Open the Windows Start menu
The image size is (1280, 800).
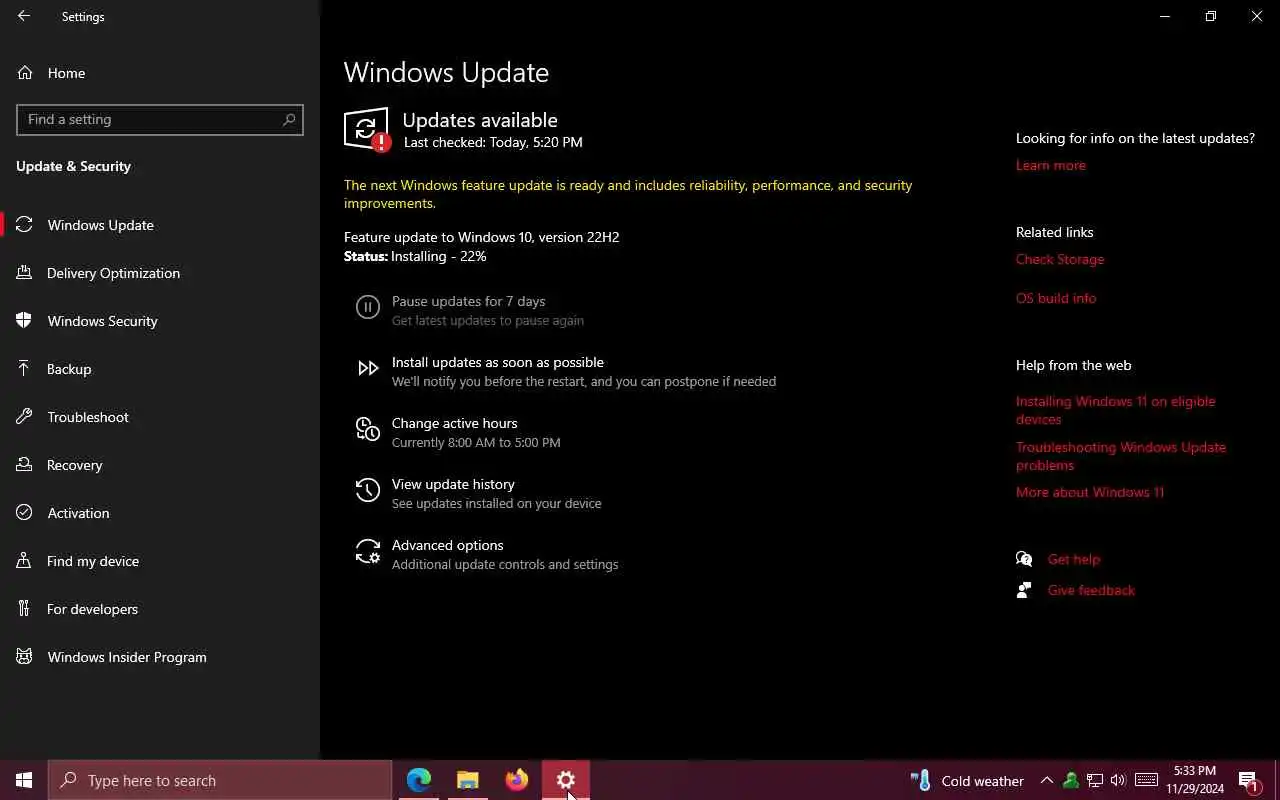pos(24,780)
